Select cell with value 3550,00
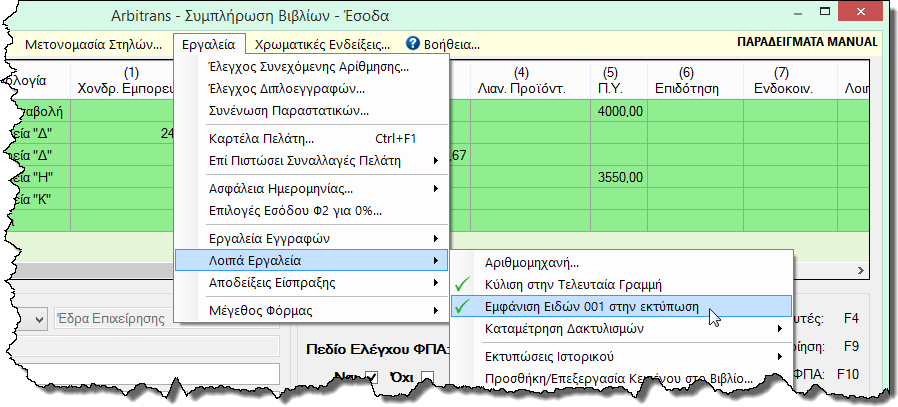The height and width of the screenshot is (407, 898). [619, 177]
